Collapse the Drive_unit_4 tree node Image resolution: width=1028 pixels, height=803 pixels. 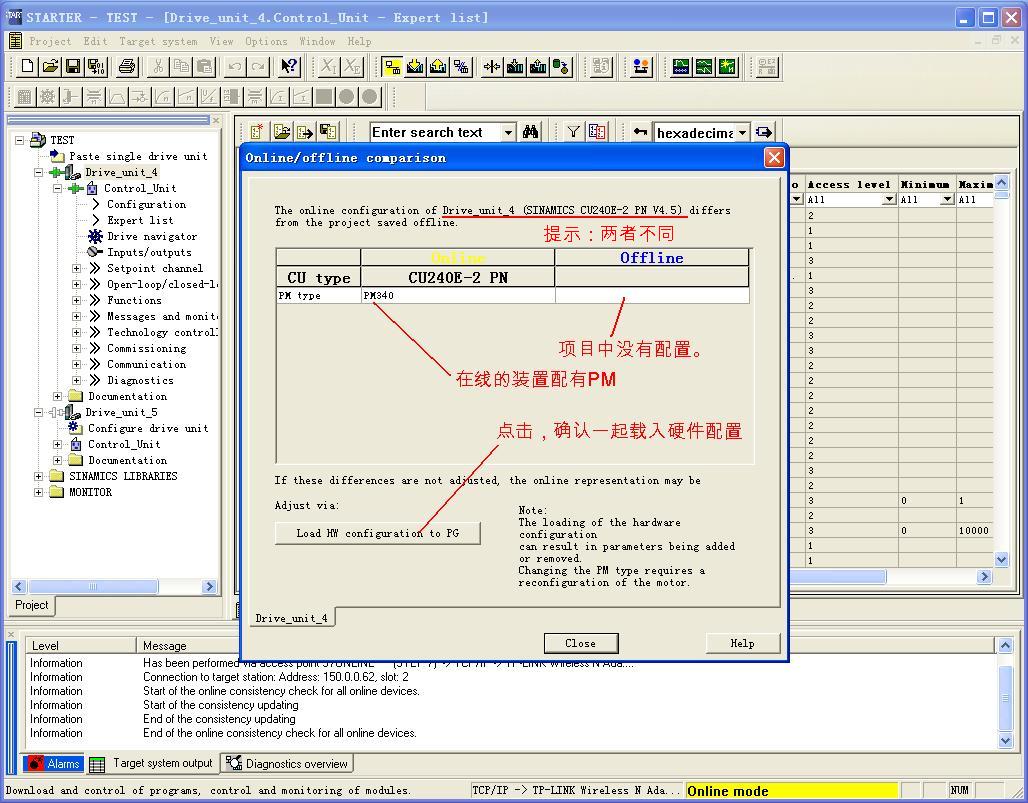pos(39,172)
